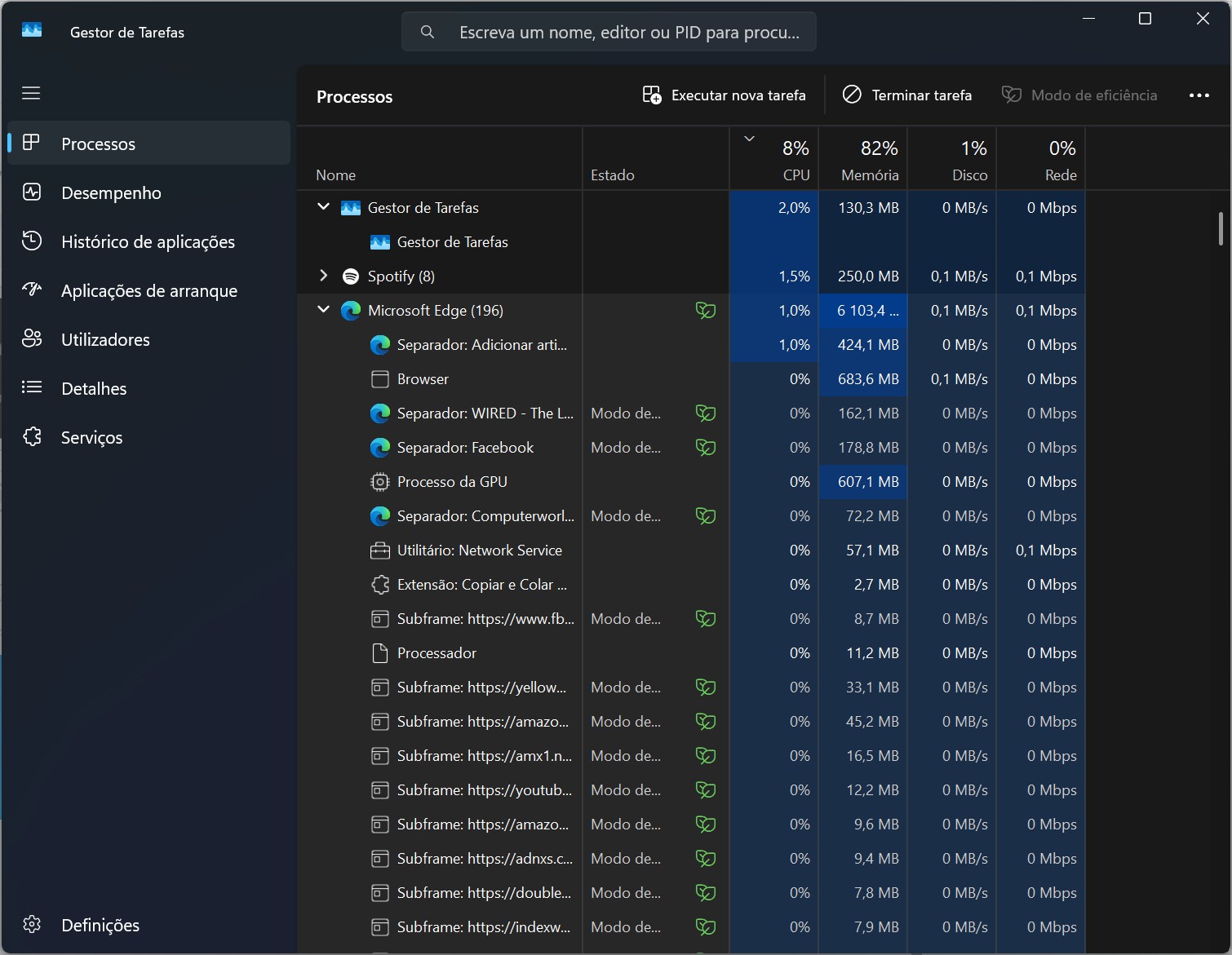This screenshot has width=1232, height=955.
Task: Click the efficiency leaf icon on Microsoft Edge row
Action: point(705,311)
